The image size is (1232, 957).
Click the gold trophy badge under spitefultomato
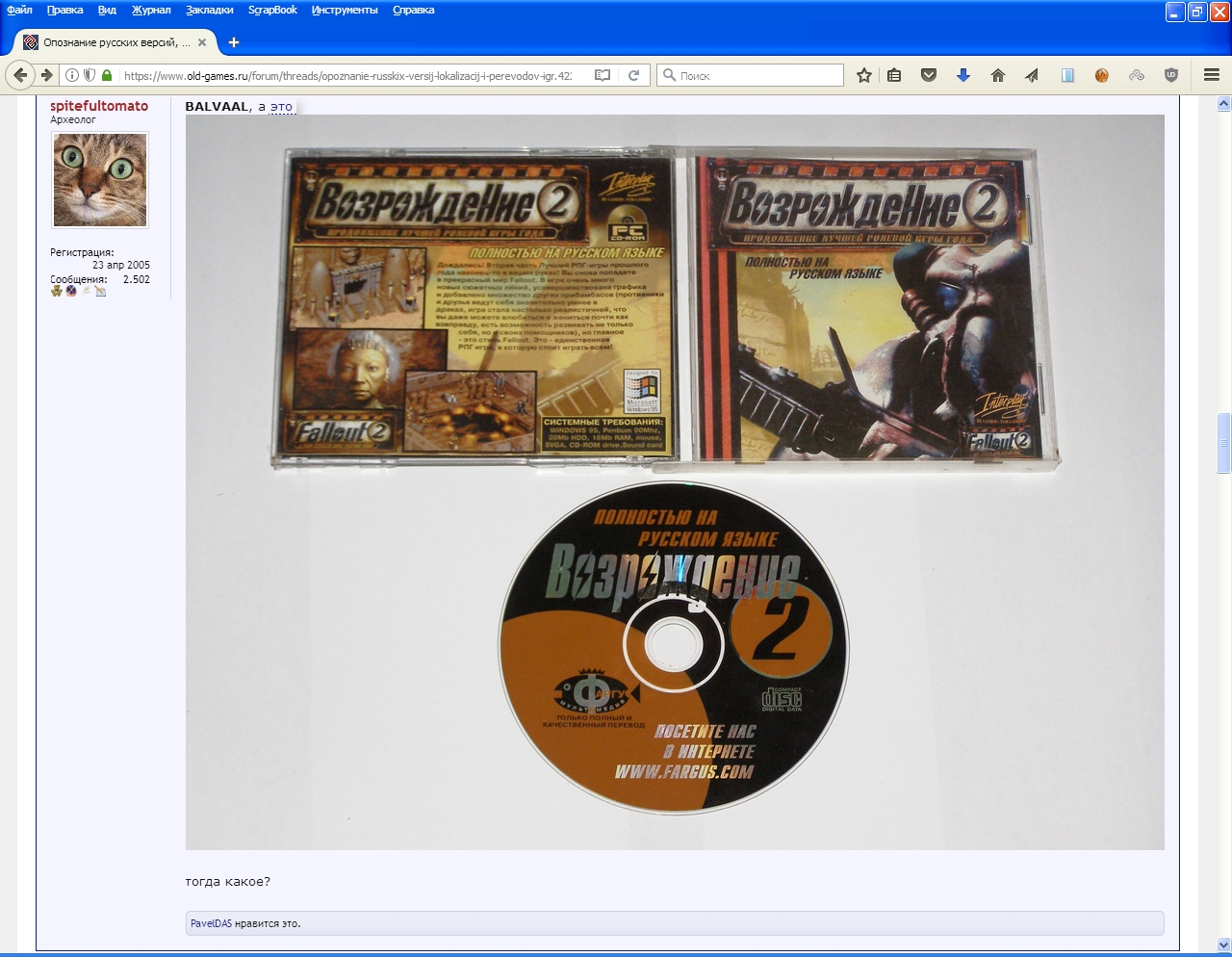(57, 291)
